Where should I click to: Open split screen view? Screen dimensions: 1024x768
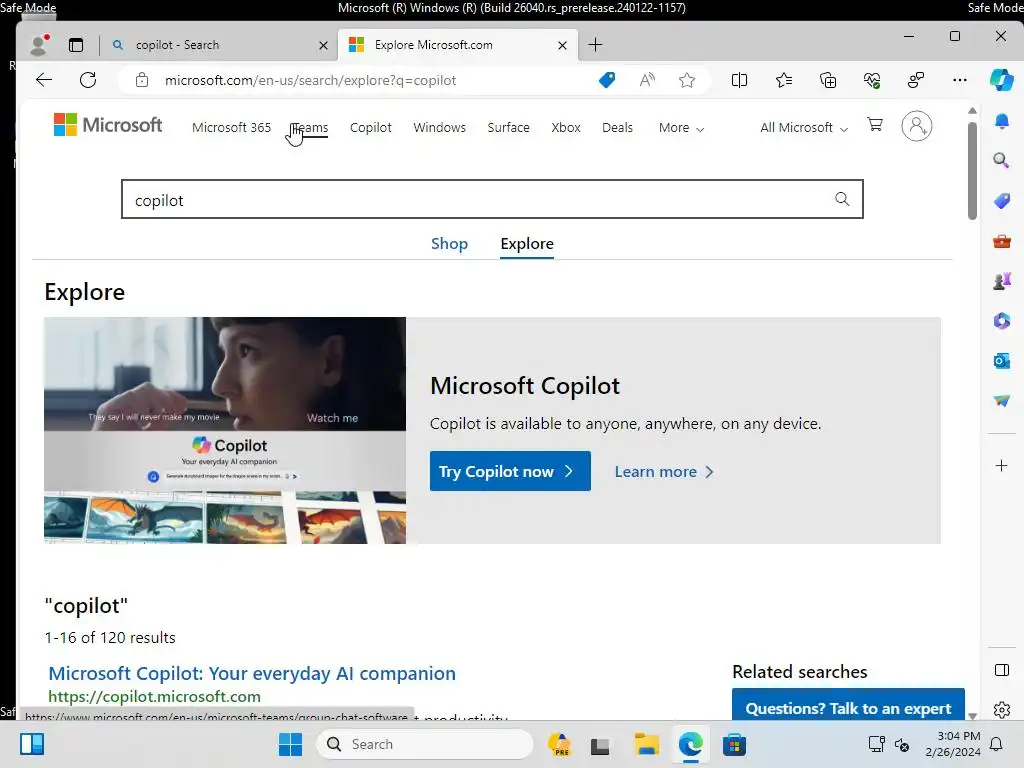tap(739, 80)
